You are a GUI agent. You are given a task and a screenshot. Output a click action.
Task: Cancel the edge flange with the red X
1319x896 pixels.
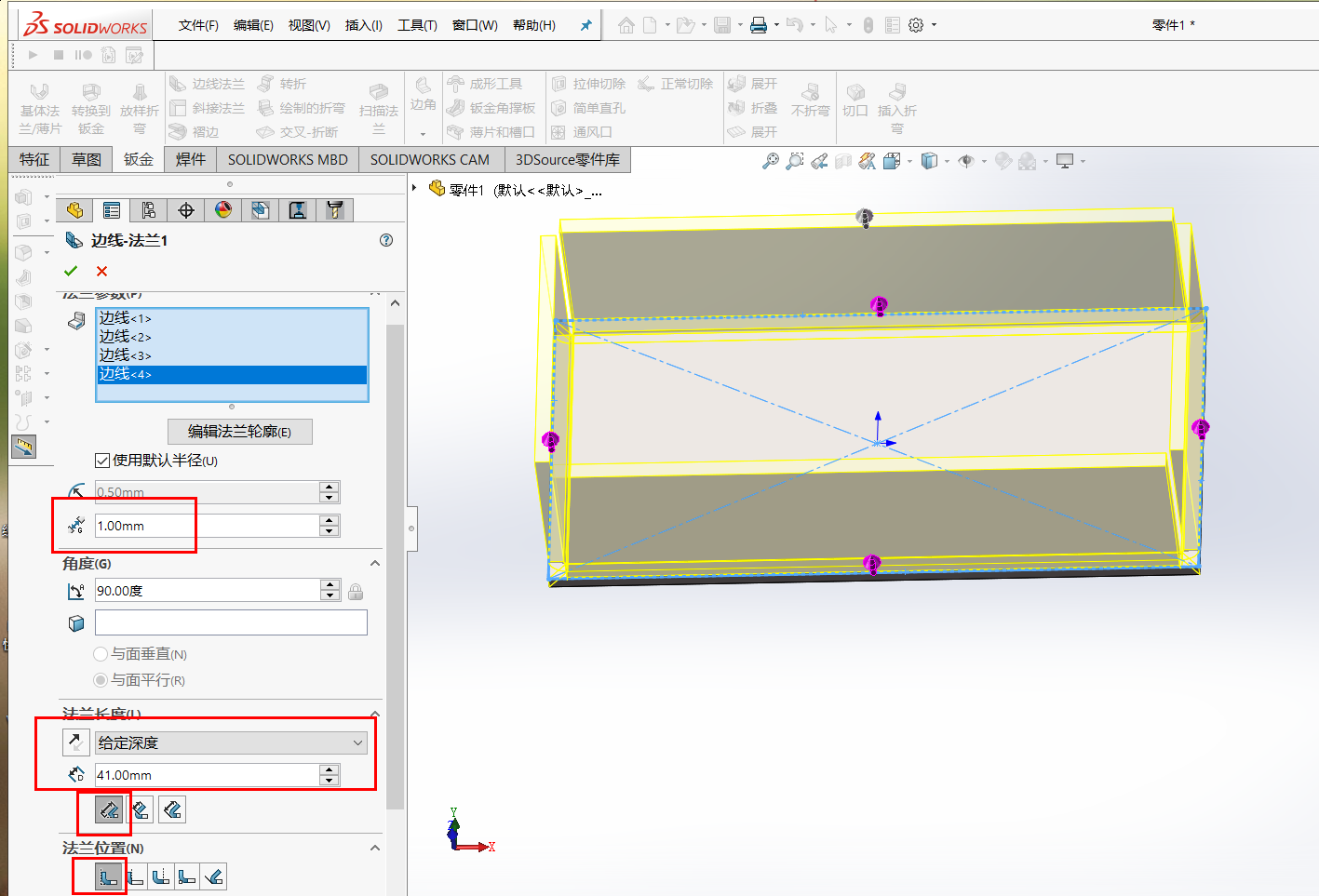101,271
